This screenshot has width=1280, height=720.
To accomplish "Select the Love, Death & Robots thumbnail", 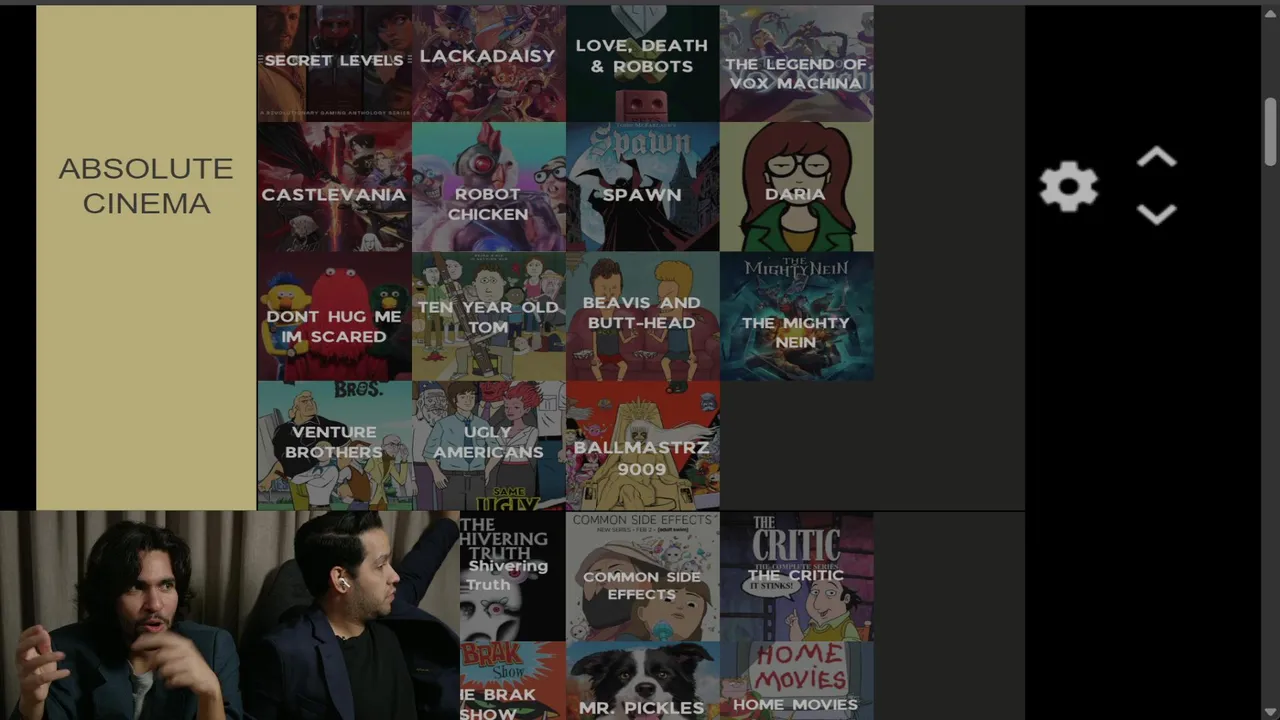I will pos(642,63).
